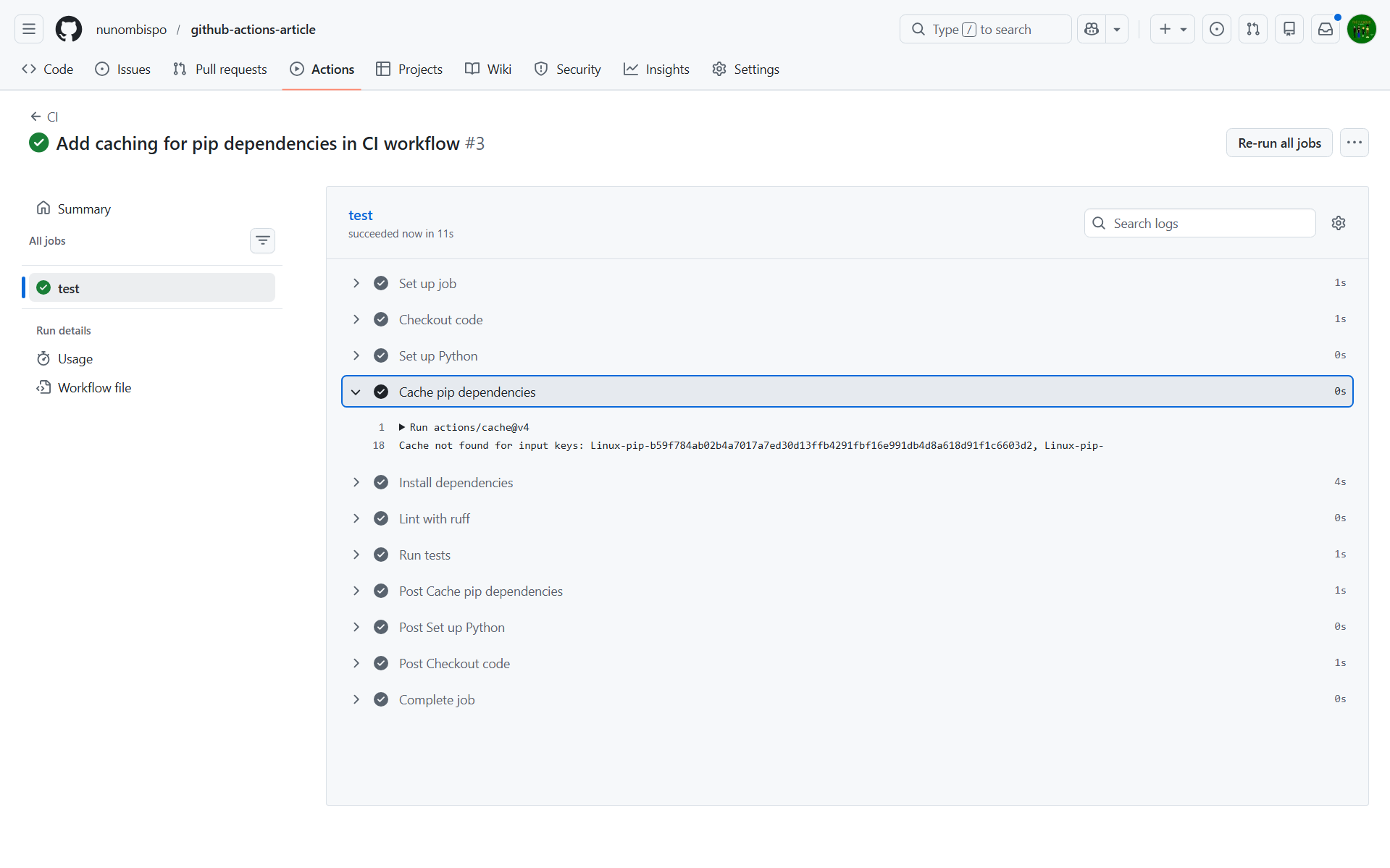Open the hamburger navigation menu
1390x868 pixels.
(x=29, y=29)
